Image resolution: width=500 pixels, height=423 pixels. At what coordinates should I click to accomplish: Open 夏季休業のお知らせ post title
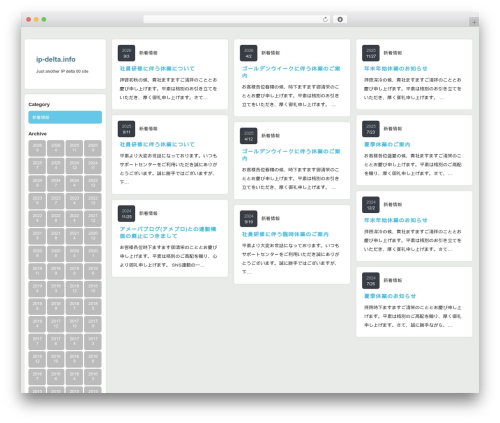(x=390, y=296)
